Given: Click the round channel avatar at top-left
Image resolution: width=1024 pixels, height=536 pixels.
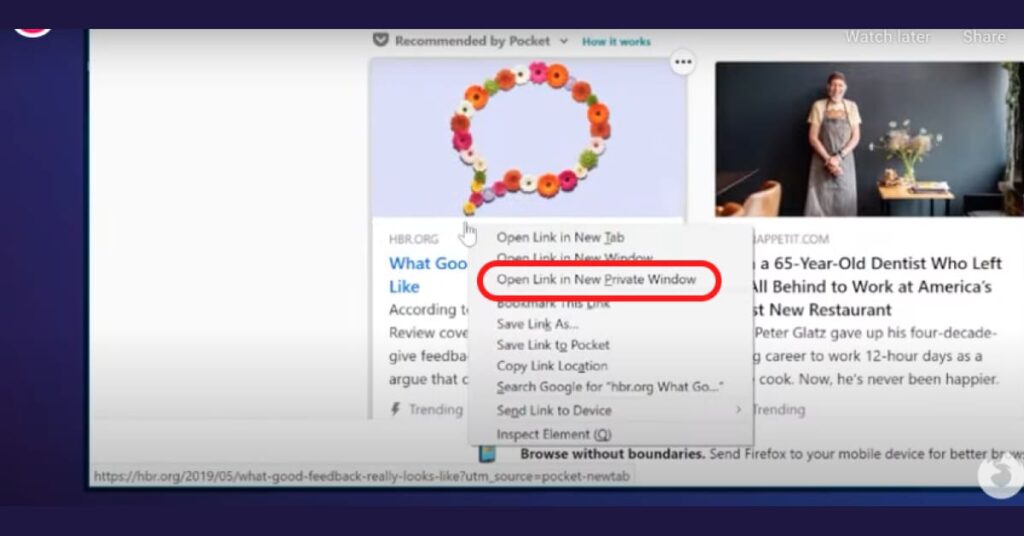Looking at the screenshot, I should click(32, 20).
